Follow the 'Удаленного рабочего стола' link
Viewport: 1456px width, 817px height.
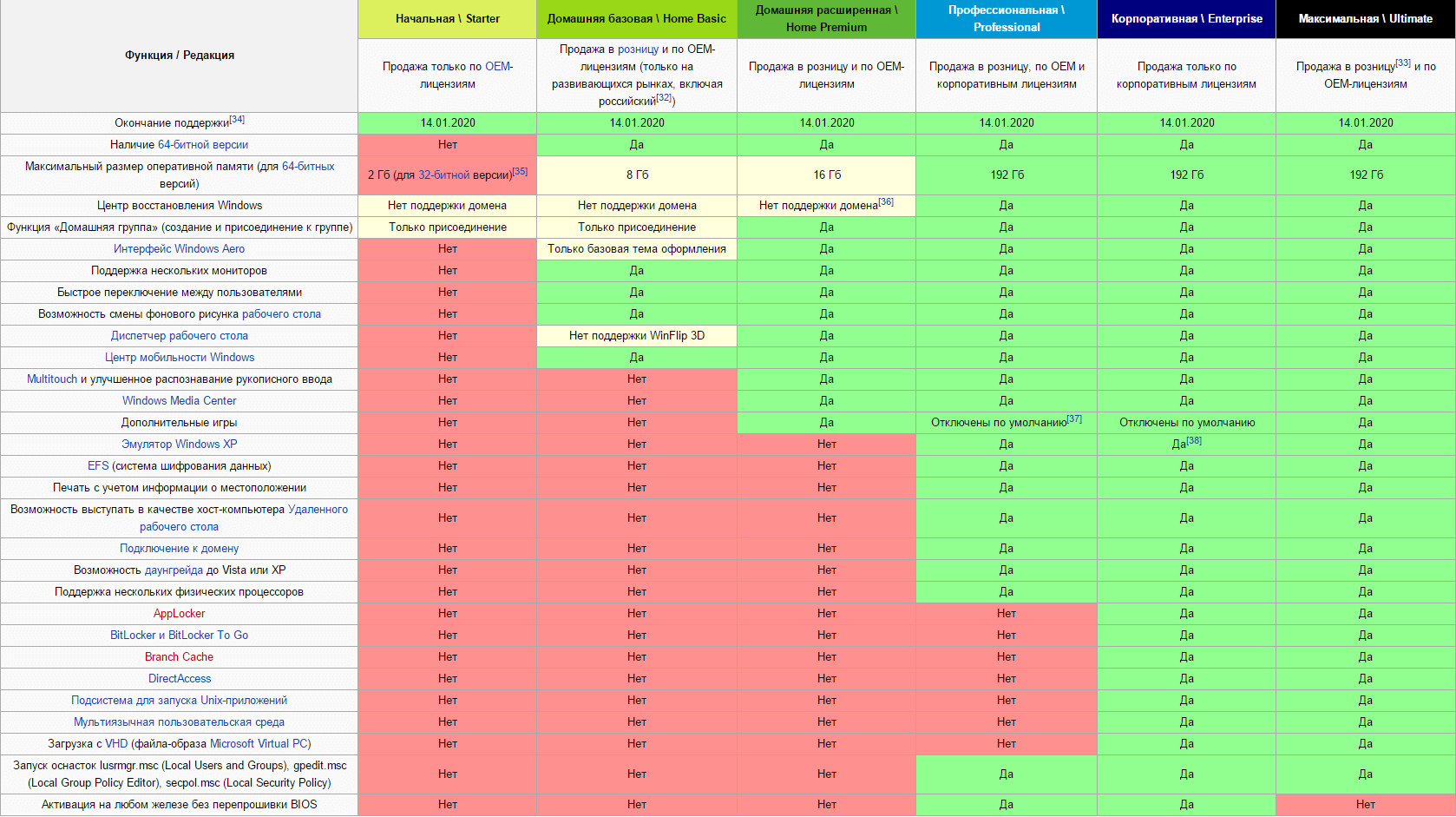[x=318, y=509]
